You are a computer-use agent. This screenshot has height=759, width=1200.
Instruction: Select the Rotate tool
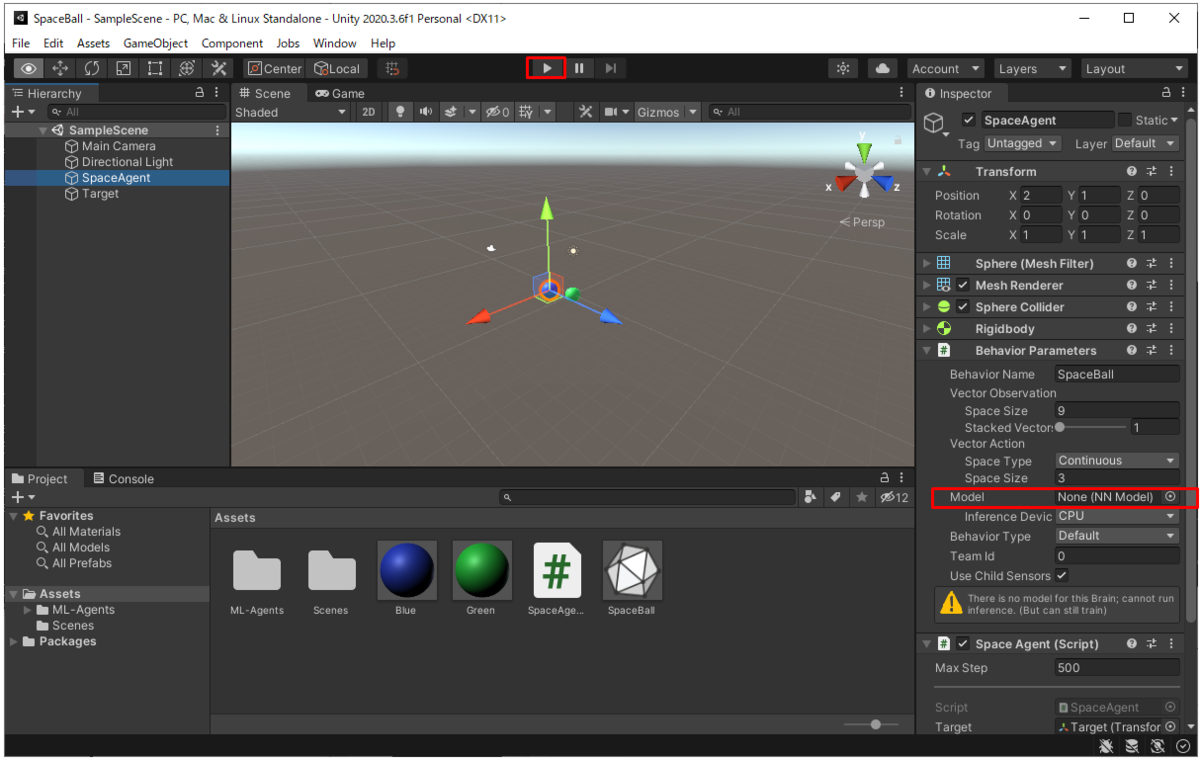[x=92, y=69]
